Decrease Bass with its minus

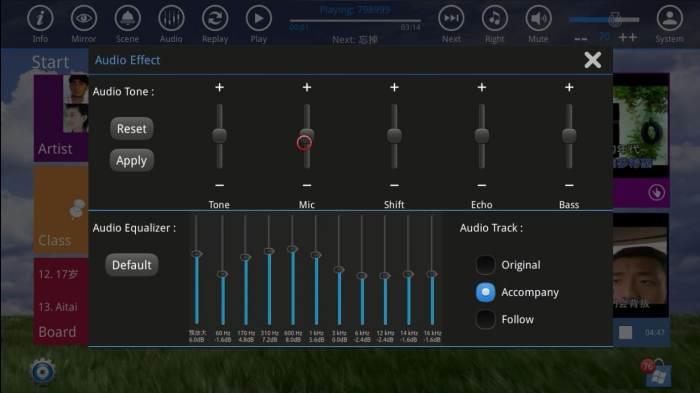(x=569, y=185)
